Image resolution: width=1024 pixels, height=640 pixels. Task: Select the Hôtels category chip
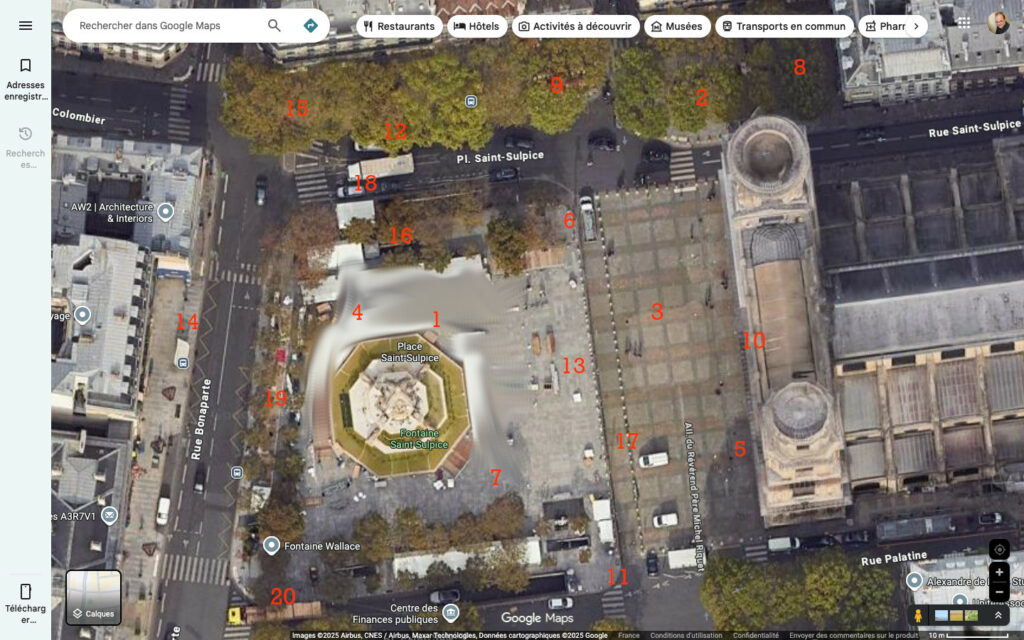(x=477, y=26)
